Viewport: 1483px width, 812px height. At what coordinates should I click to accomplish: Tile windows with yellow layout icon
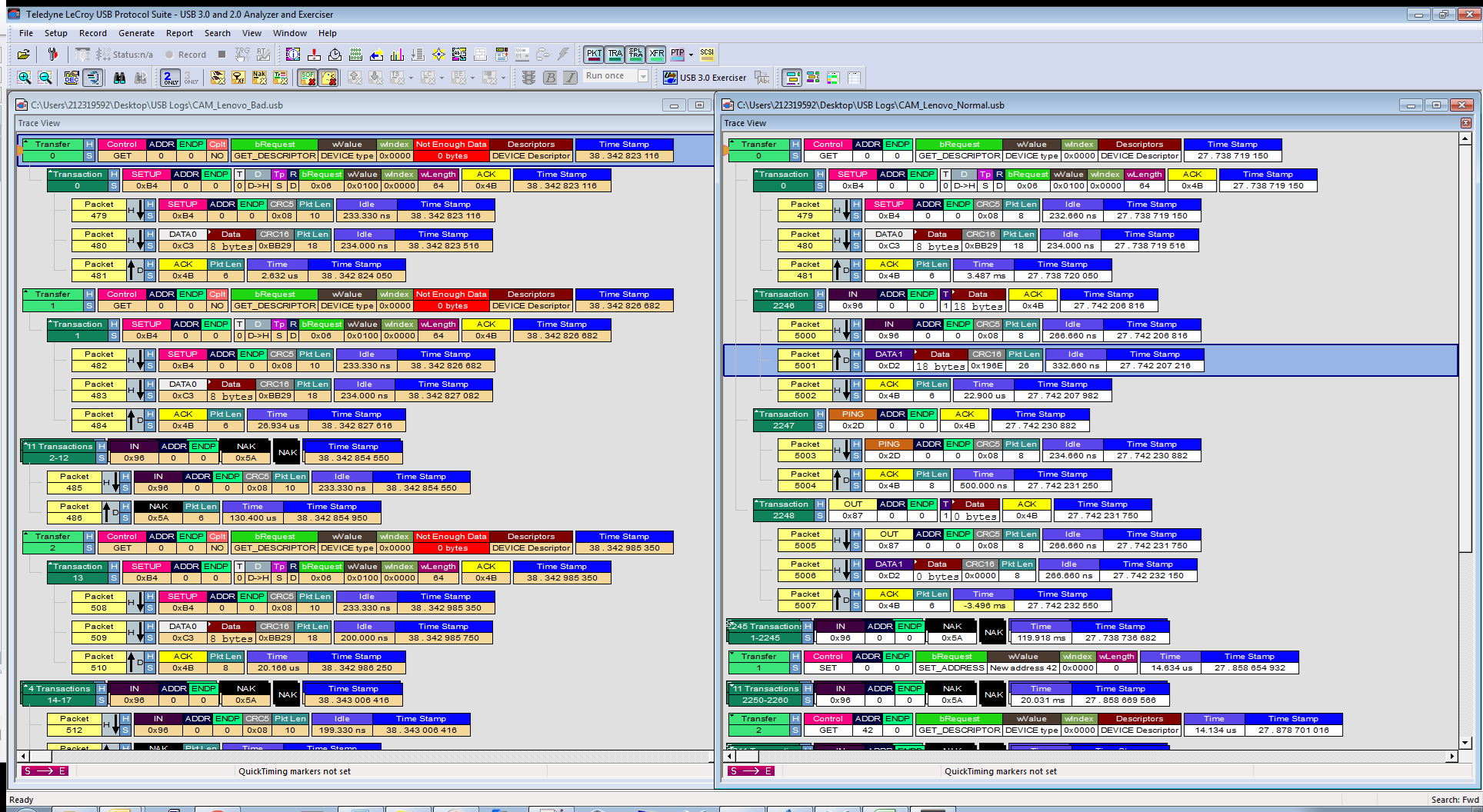[x=791, y=78]
